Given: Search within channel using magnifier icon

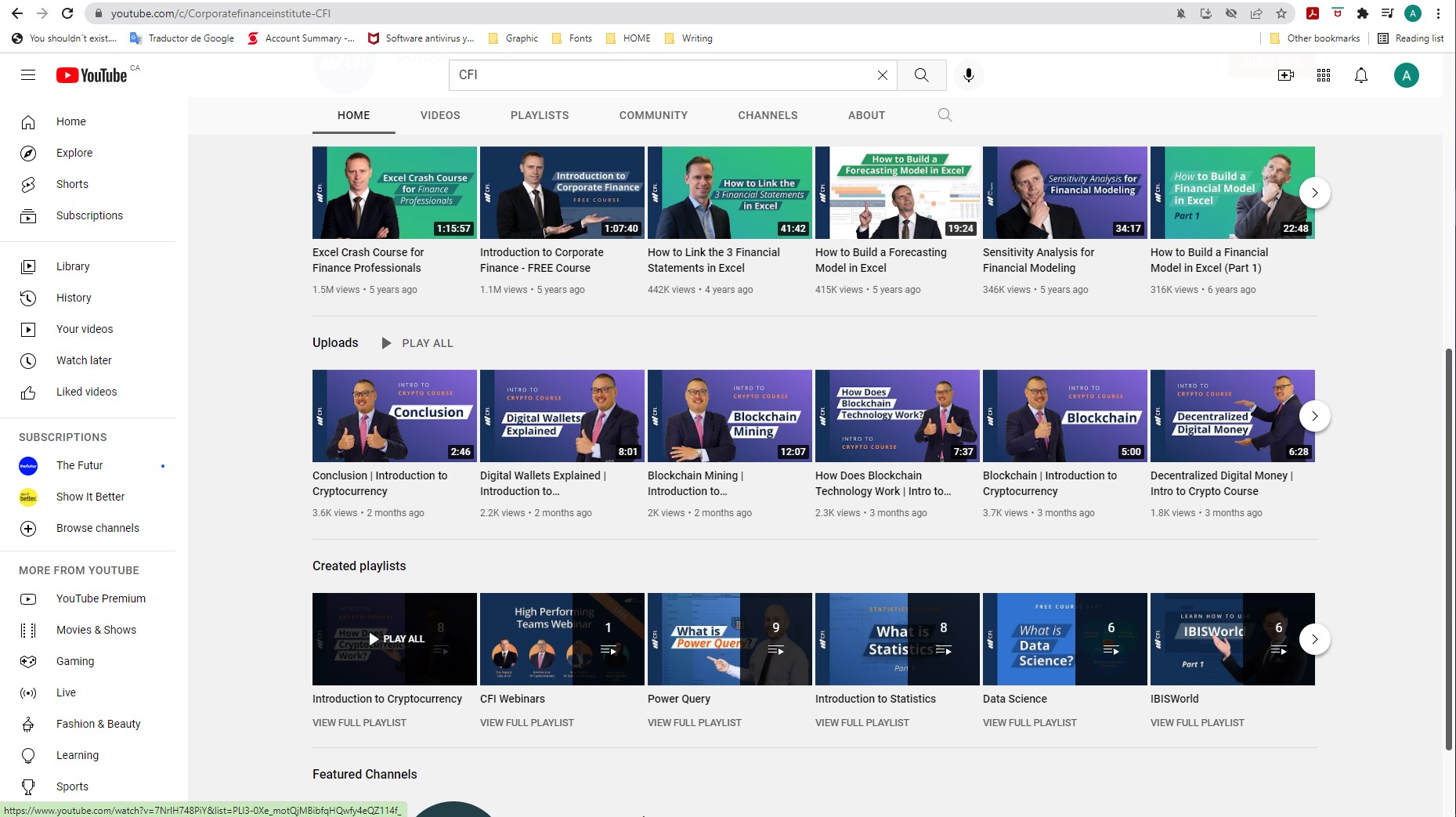Looking at the screenshot, I should pos(945,115).
